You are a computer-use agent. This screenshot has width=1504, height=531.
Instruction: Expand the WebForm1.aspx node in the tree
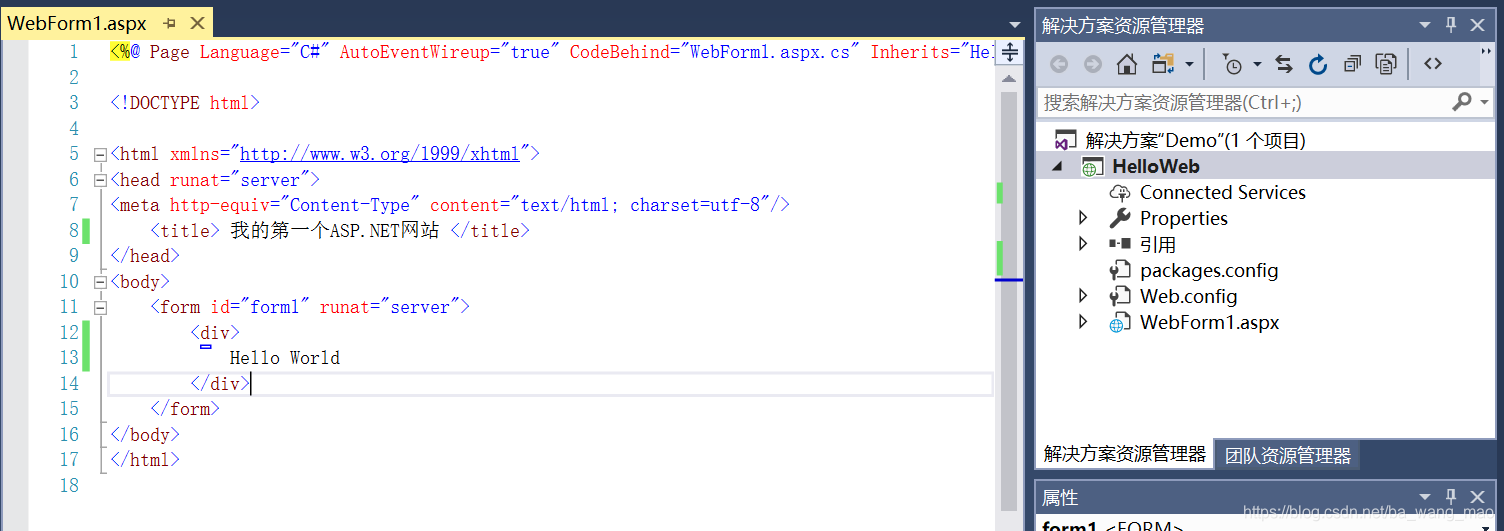tap(1083, 322)
